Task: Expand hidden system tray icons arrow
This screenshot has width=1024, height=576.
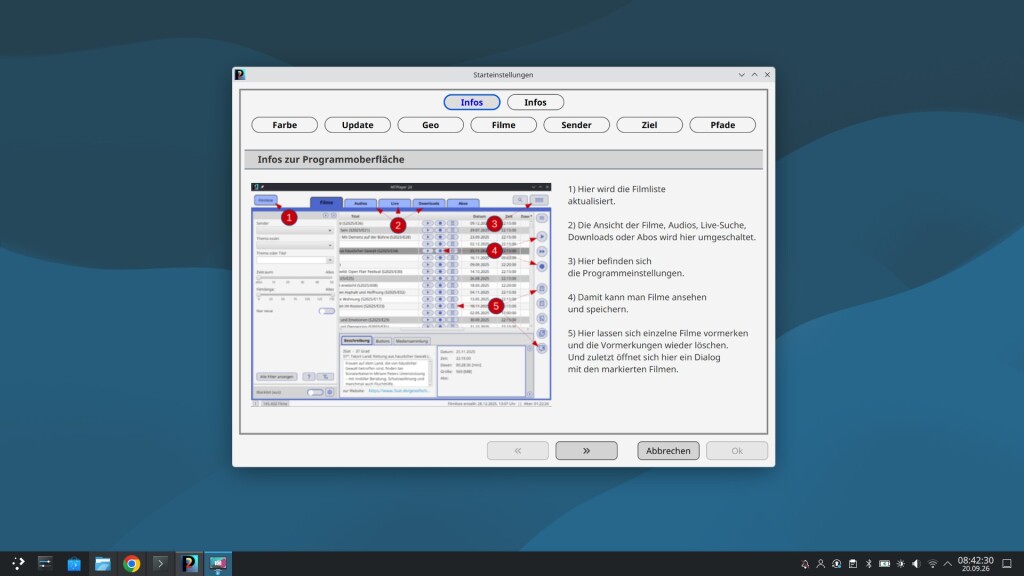Action: [x=948, y=564]
